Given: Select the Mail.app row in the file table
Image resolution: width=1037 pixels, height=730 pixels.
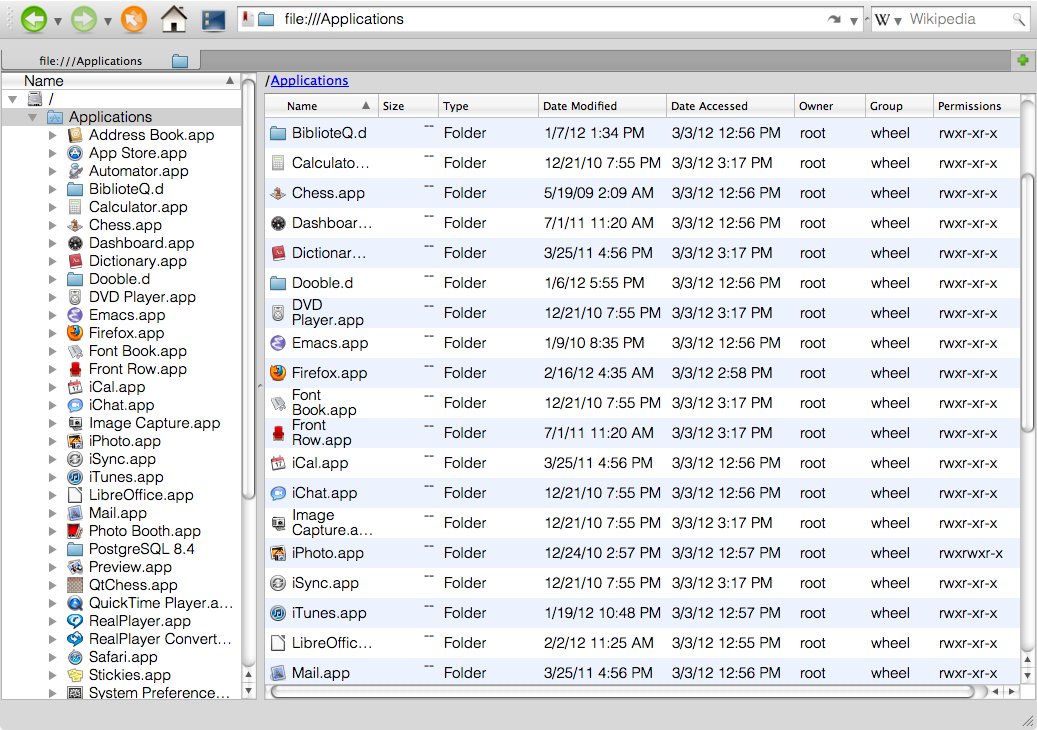Looking at the screenshot, I should [x=642, y=672].
